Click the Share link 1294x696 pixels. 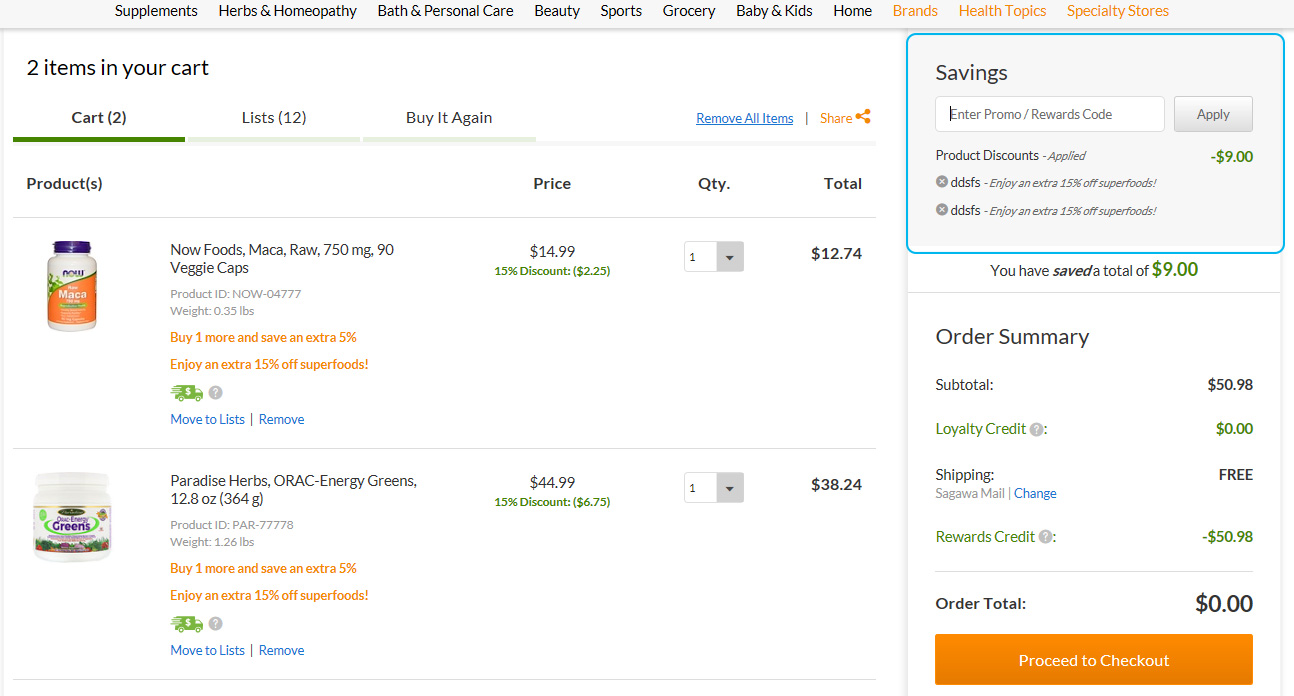click(x=836, y=118)
